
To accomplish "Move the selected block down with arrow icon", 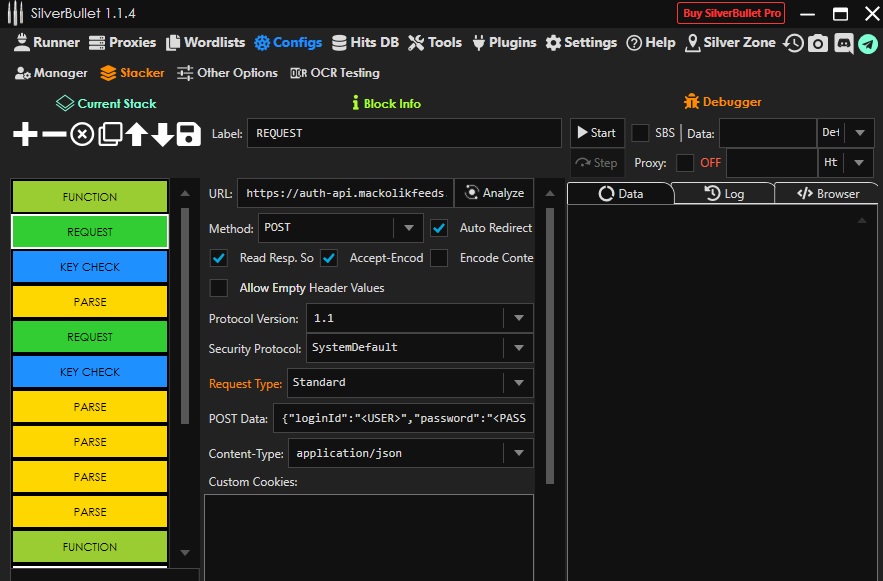I will [x=162, y=134].
